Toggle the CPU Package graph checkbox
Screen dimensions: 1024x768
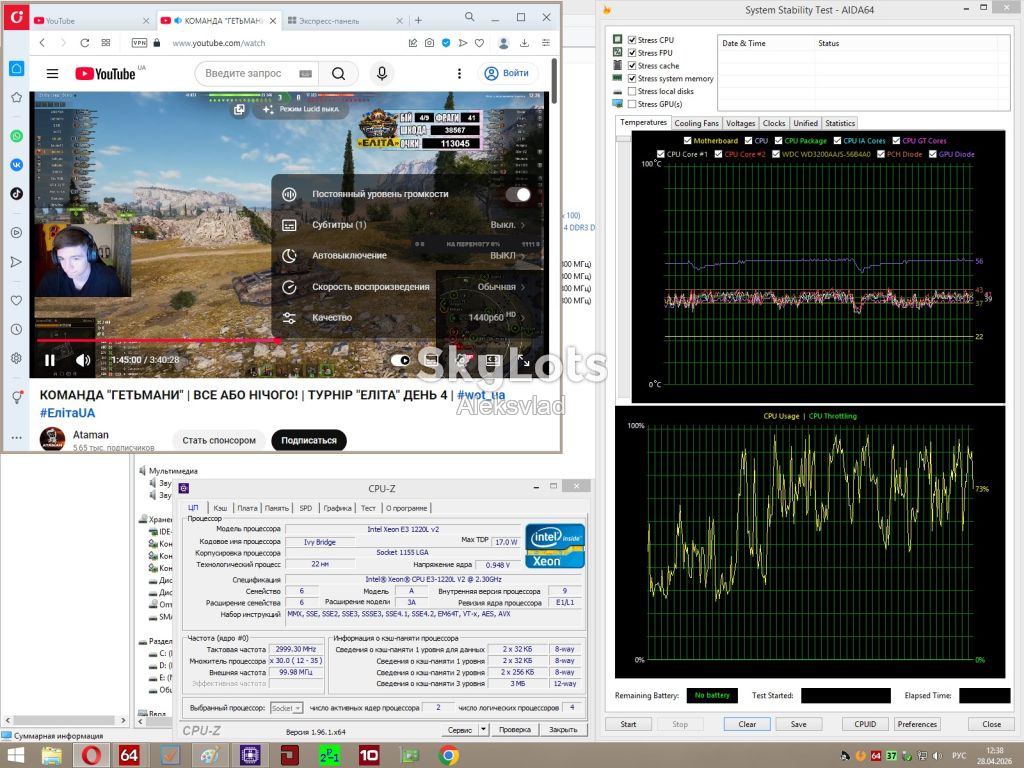pyautogui.click(x=778, y=140)
